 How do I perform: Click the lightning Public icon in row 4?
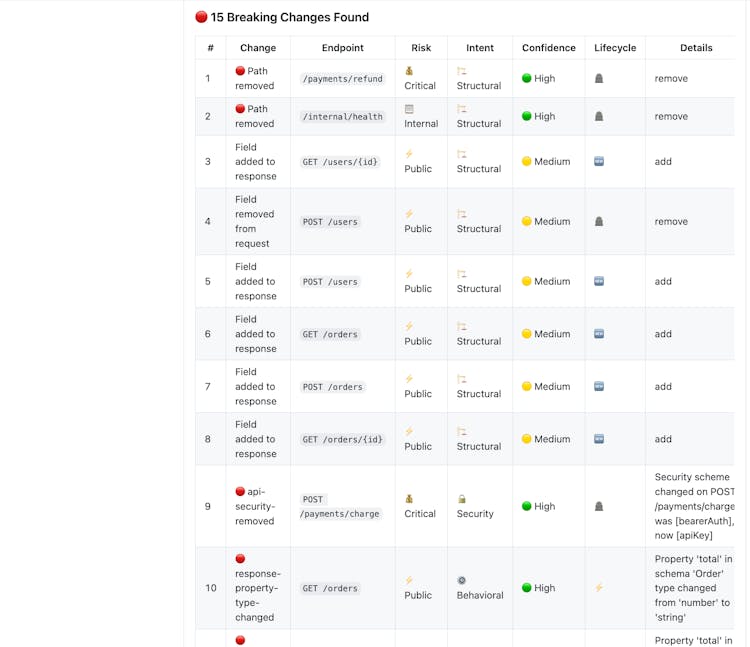(409, 214)
